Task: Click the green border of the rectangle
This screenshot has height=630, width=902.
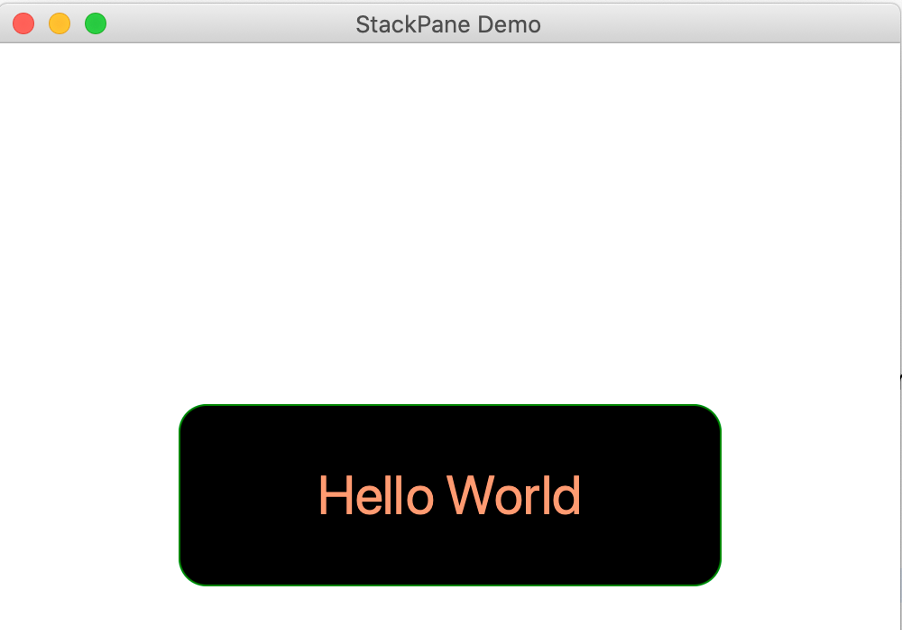Action: pos(449,405)
